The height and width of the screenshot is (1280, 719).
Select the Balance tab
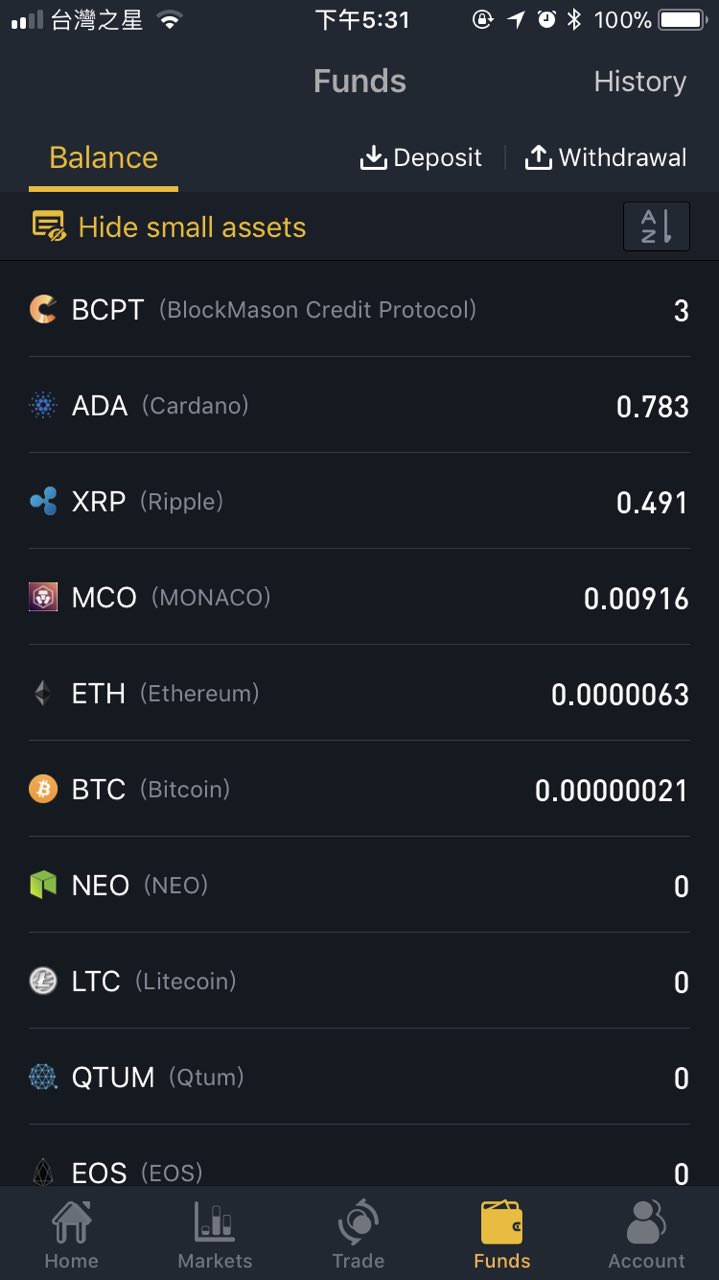[x=103, y=158]
